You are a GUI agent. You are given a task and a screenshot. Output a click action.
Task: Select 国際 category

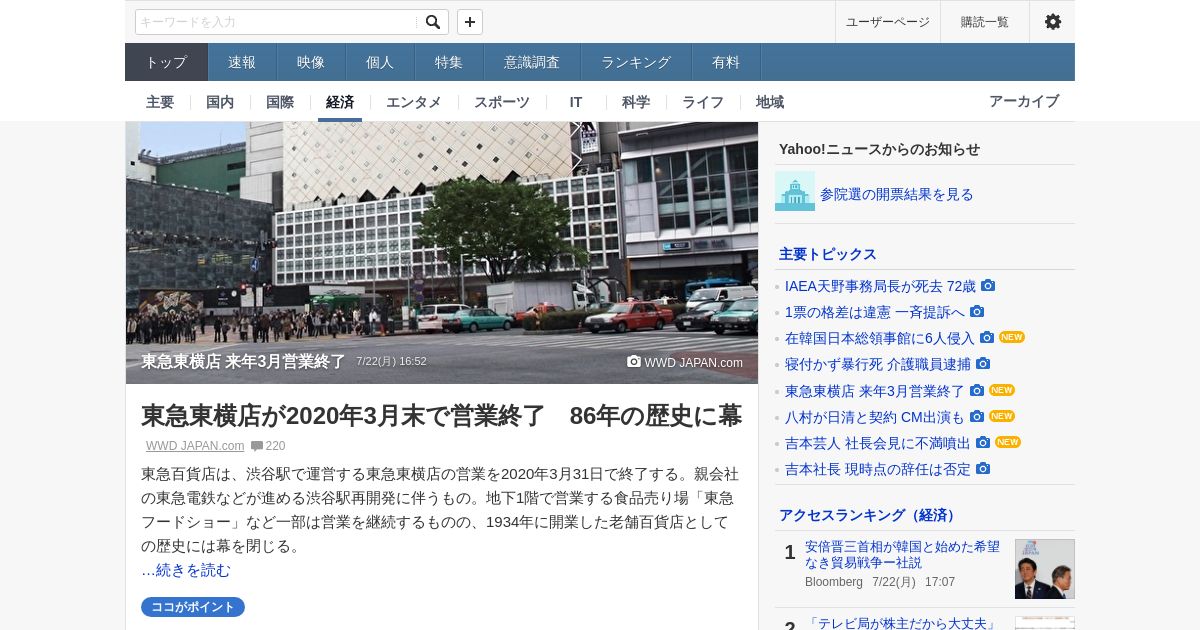(x=280, y=102)
